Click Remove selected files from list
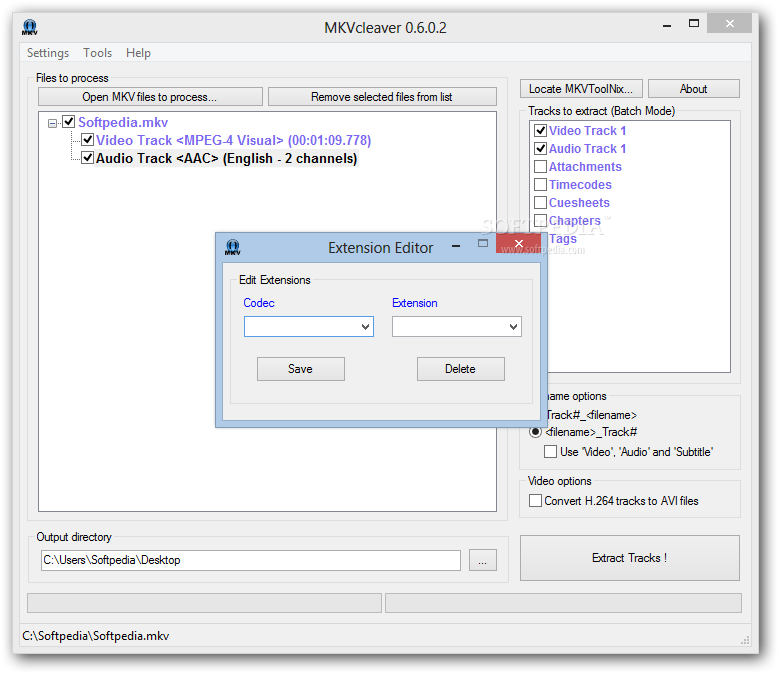The width and height of the screenshot is (779, 674). pos(382,97)
